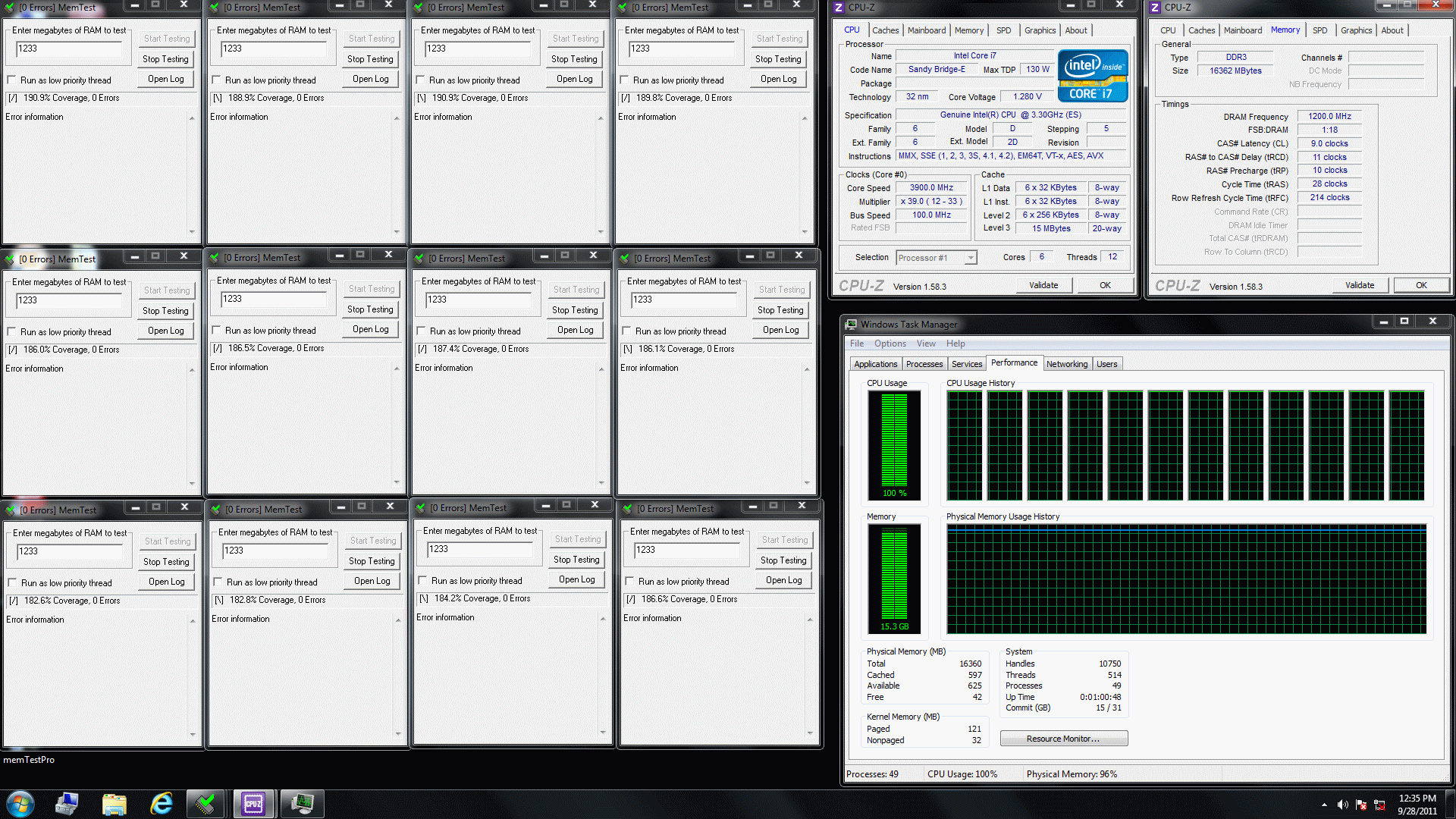Click the '3900.0 MHz' Core Speed value

[x=931, y=188]
